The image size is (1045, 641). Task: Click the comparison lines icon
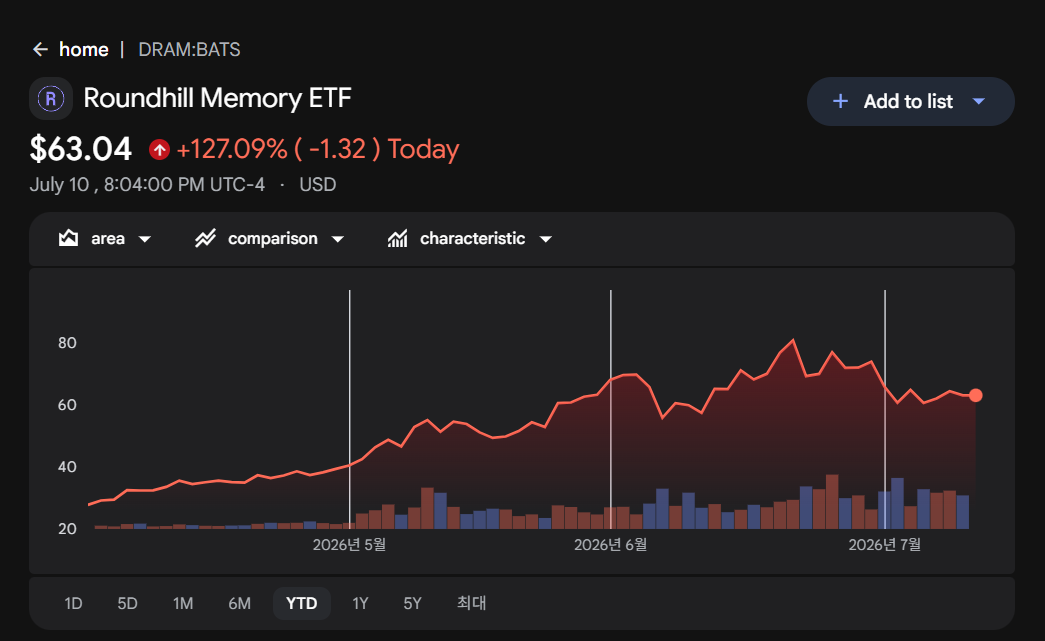pyautogui.click(x=205, y=239)
